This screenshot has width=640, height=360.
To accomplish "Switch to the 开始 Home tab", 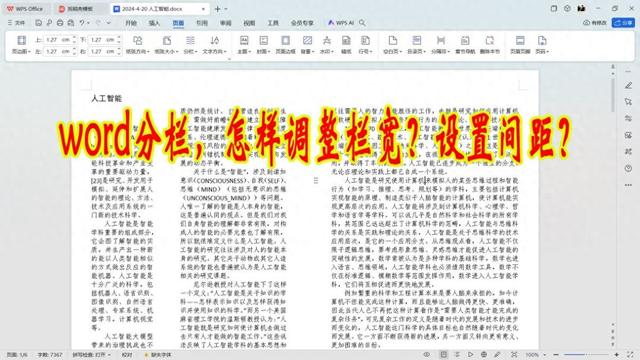I will 131,23.
